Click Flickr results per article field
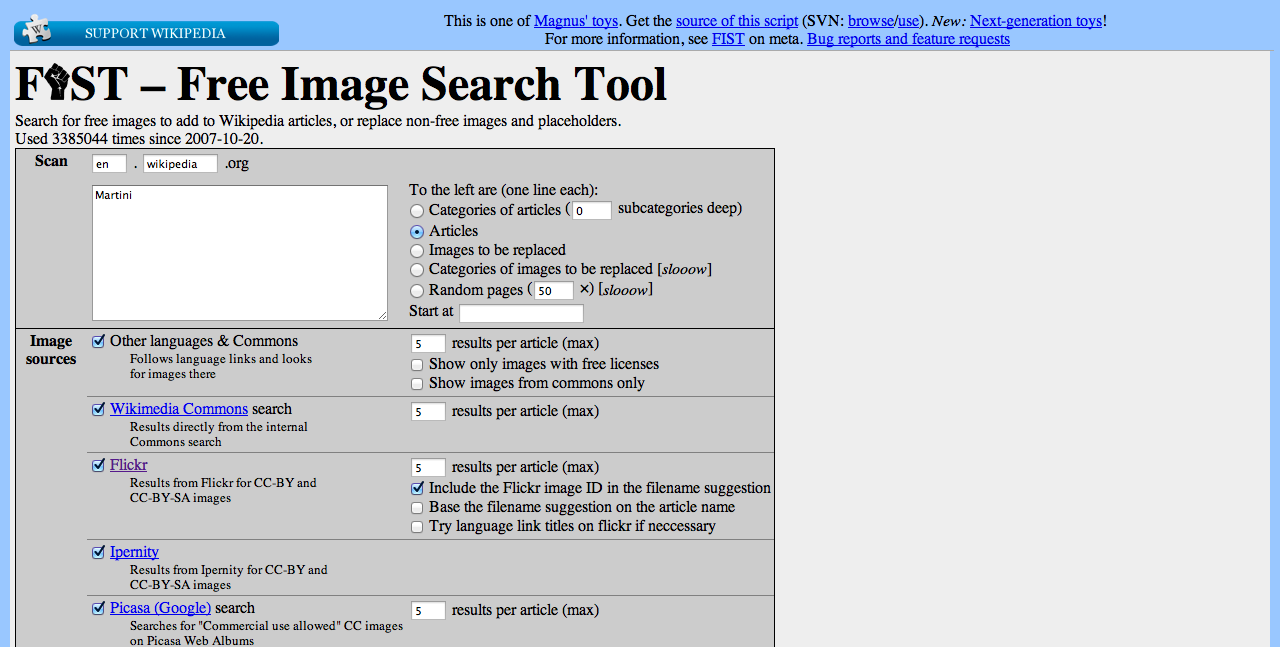The image size is (1280, 647). (x=428, y=467)
